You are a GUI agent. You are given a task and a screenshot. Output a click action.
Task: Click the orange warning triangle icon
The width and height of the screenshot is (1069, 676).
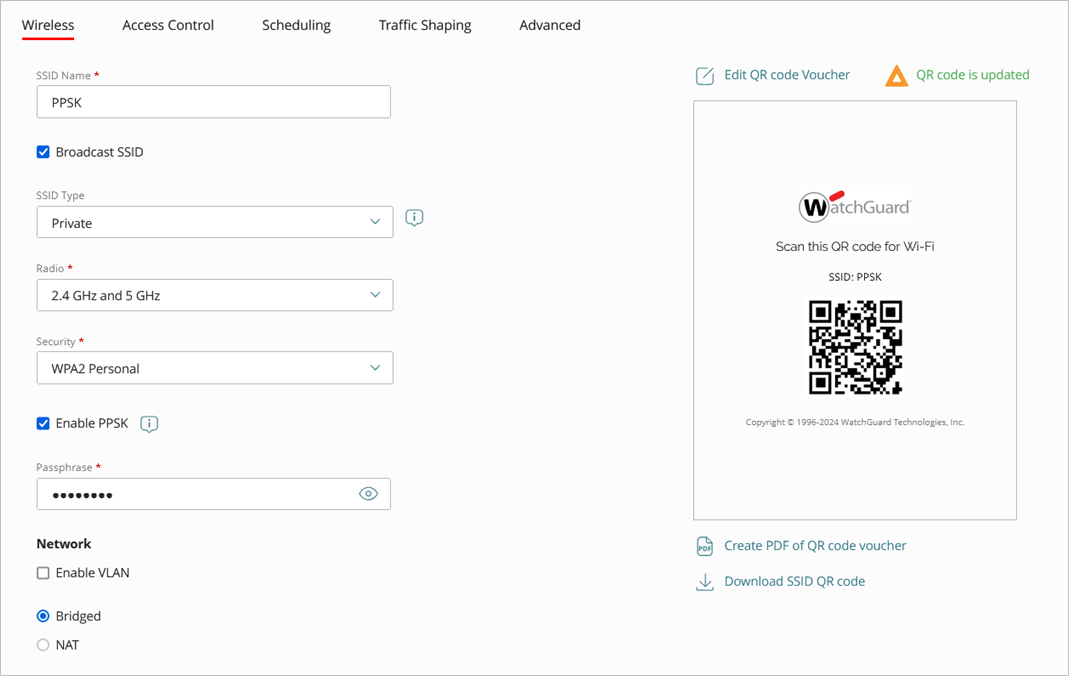tap(897, 76)
